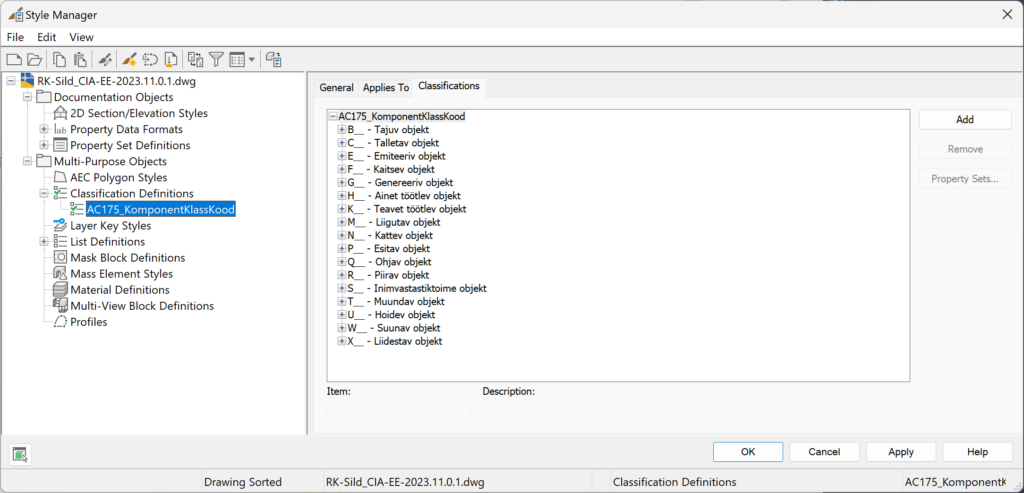Switch to the Applies To tab
The width and height of the screenshot is (1024, 493).
pos(386,87)
